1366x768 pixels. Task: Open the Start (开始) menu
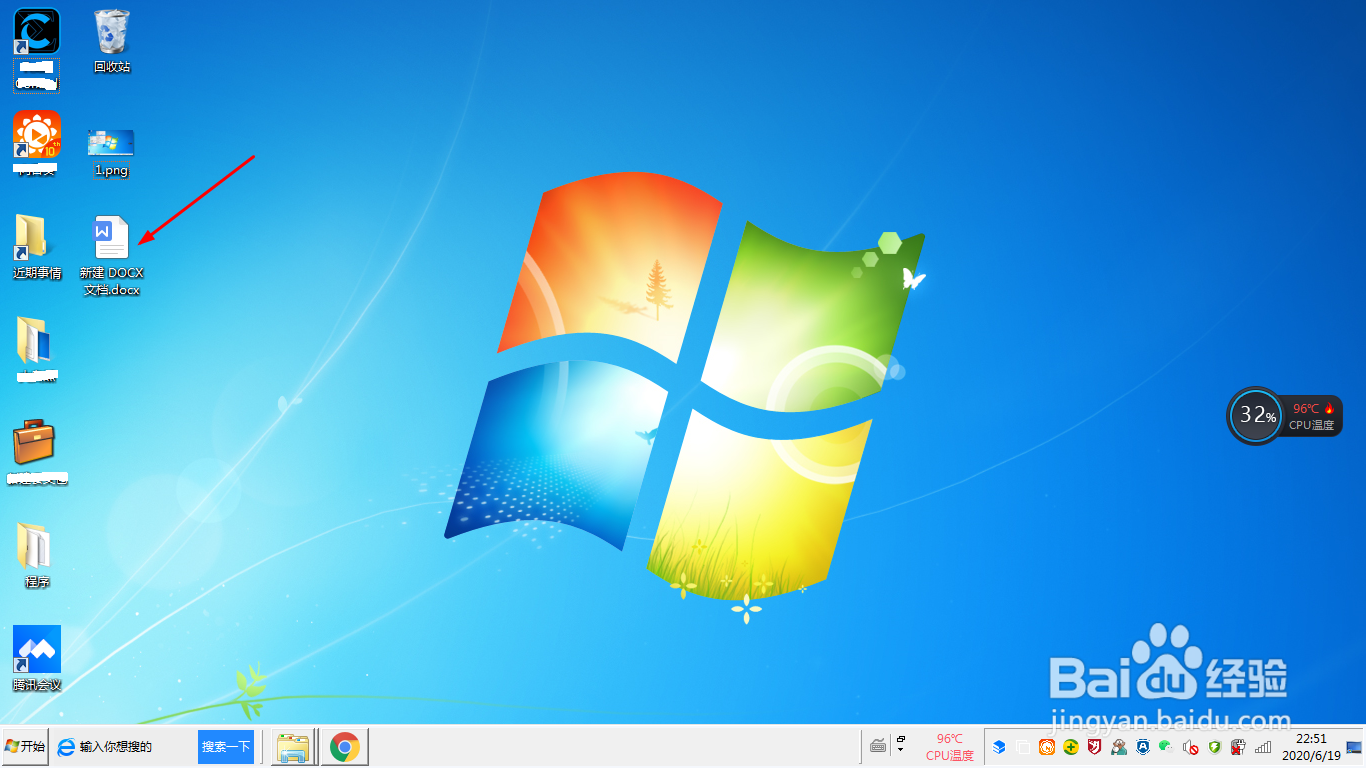coord(25,746)
